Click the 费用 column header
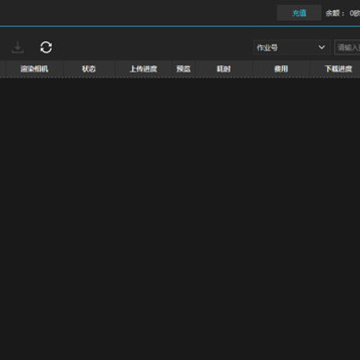The width and height of the screenshot is (360, 360). pos(281,69)
